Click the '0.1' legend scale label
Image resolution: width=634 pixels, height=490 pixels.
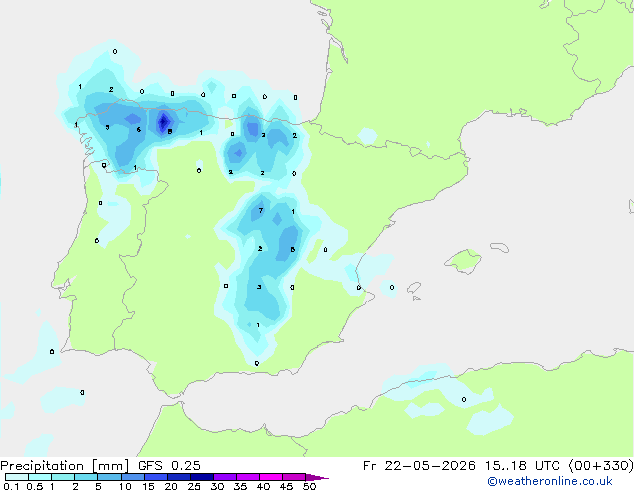pyautogui.click(x=11, y=486)
